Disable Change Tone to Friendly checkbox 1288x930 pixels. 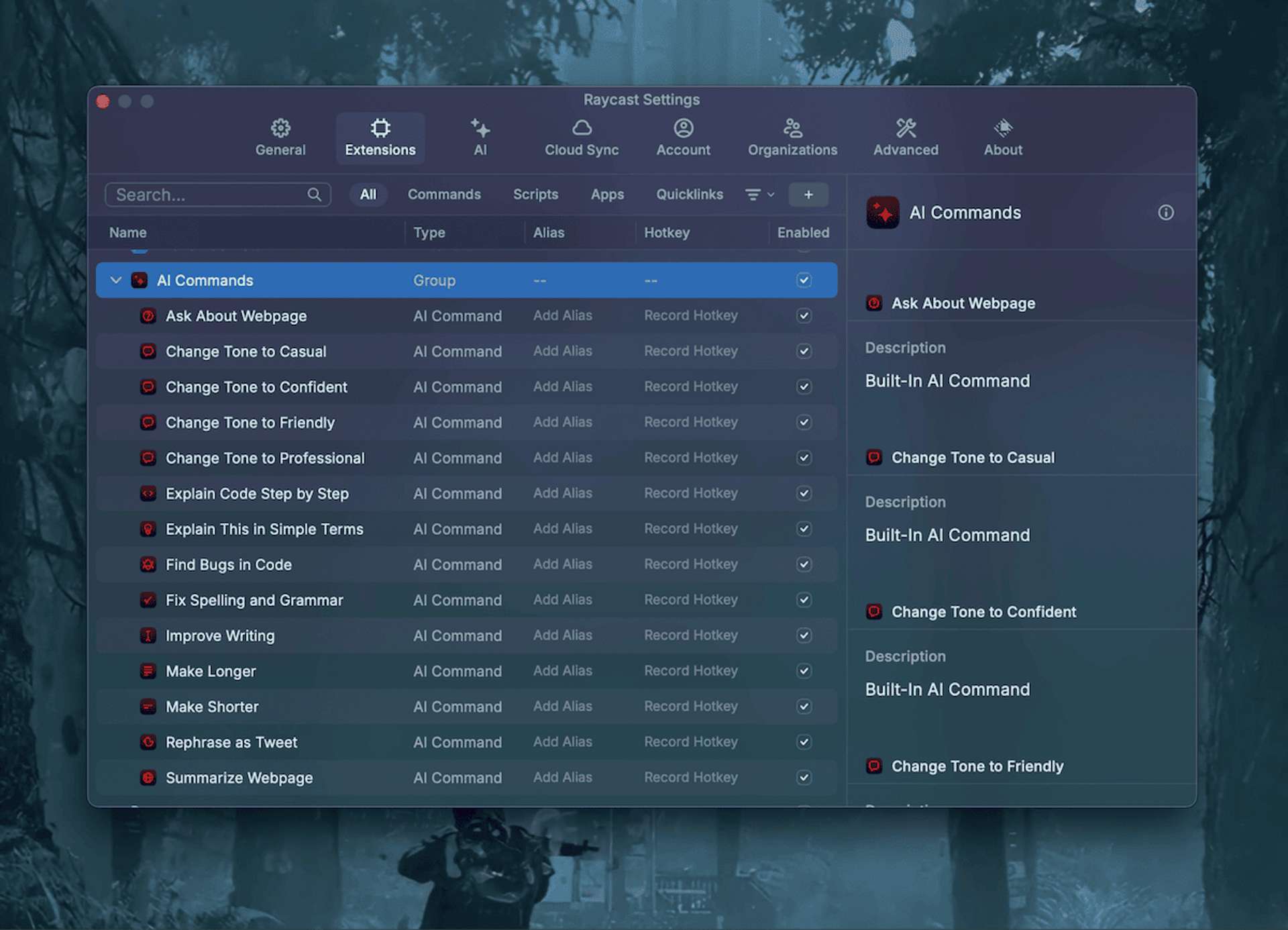click(x=804, y=422)
